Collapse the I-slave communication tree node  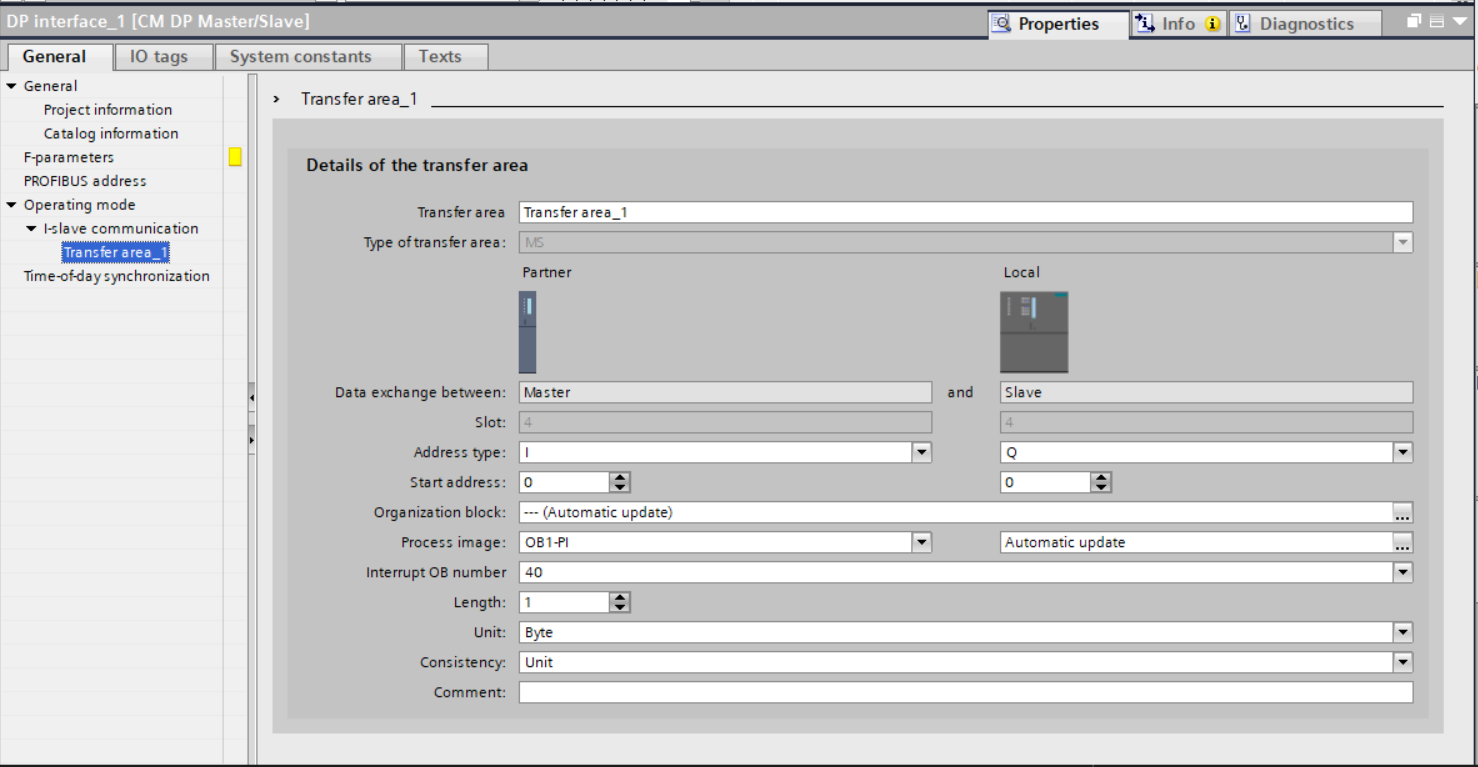click(x=32, y=229)
